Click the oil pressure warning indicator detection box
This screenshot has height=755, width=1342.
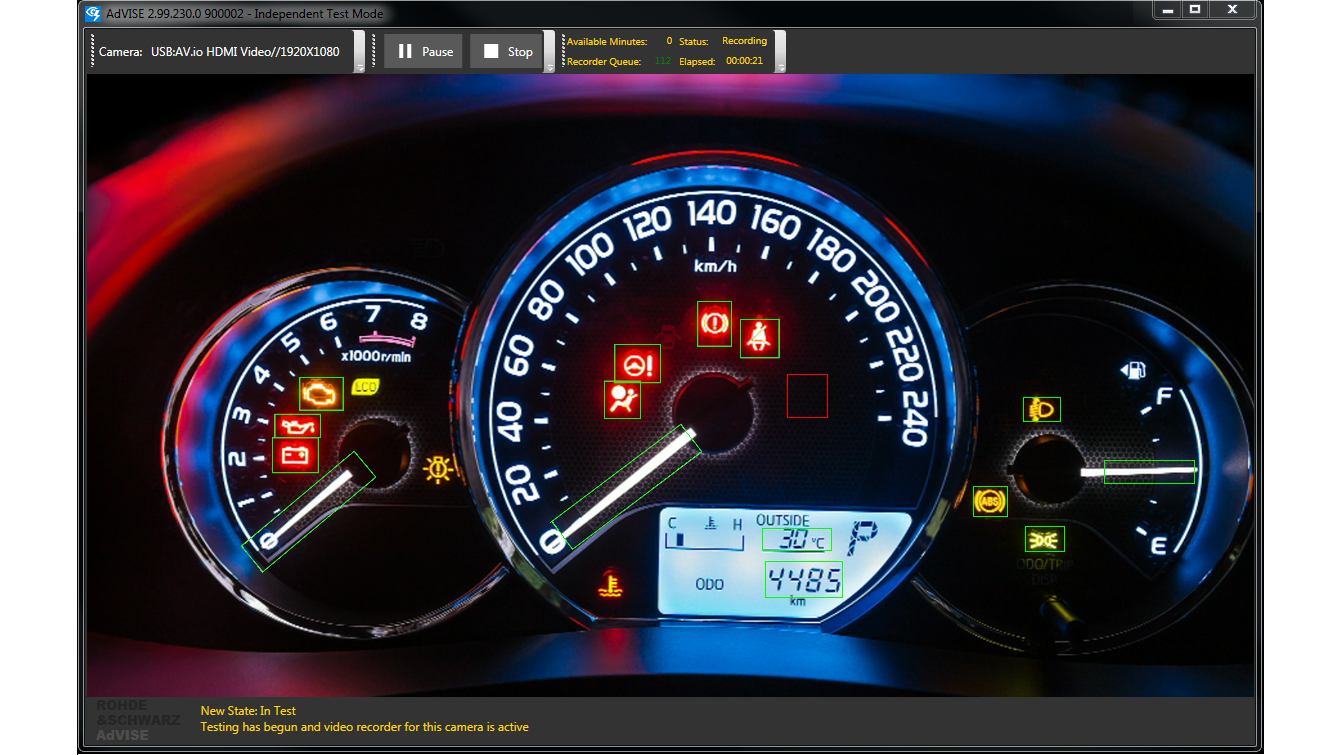[298, 424]
